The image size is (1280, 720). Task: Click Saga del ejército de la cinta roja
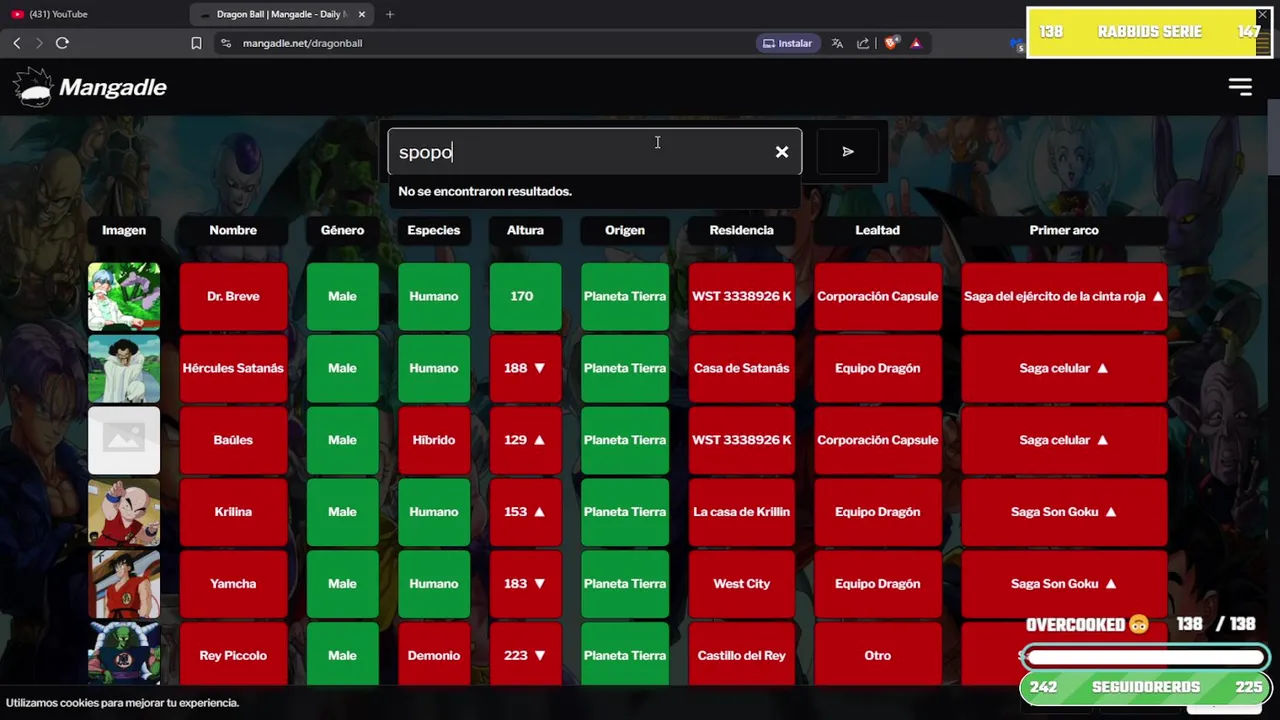(1064, 296)
